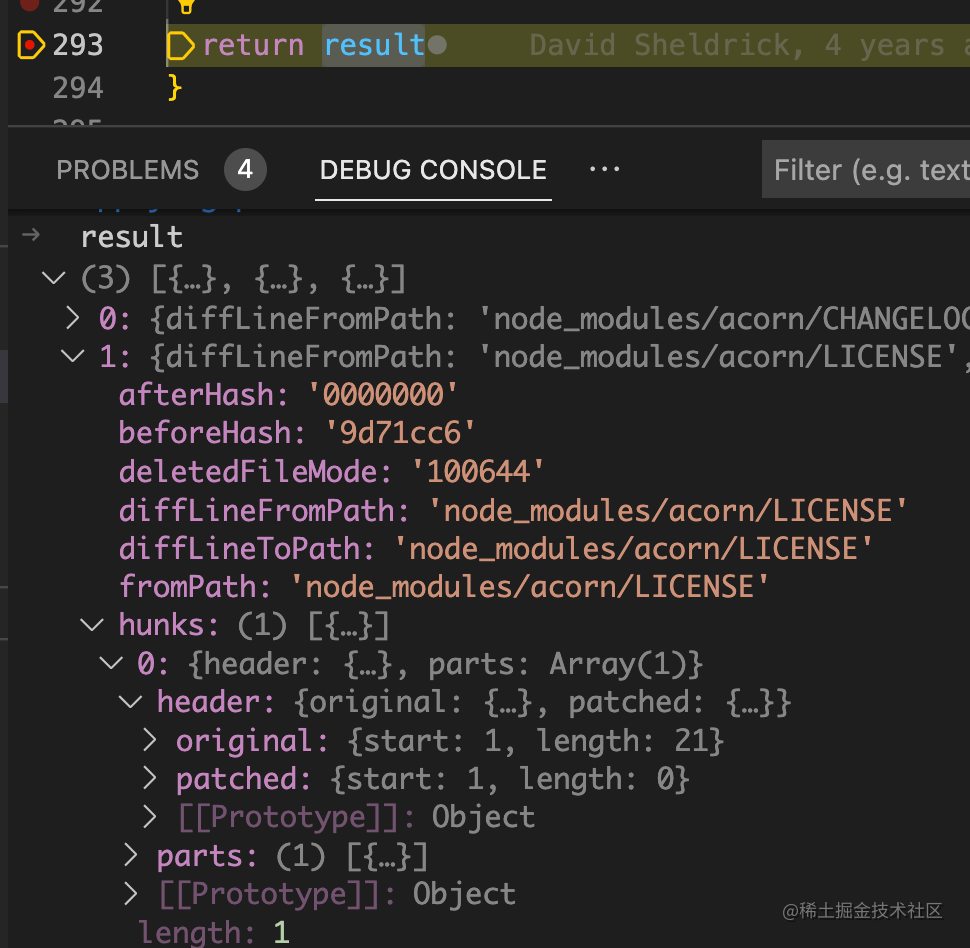
Task: Click the beforeHash value '9d71cc6'
Action: pos(400,433)
